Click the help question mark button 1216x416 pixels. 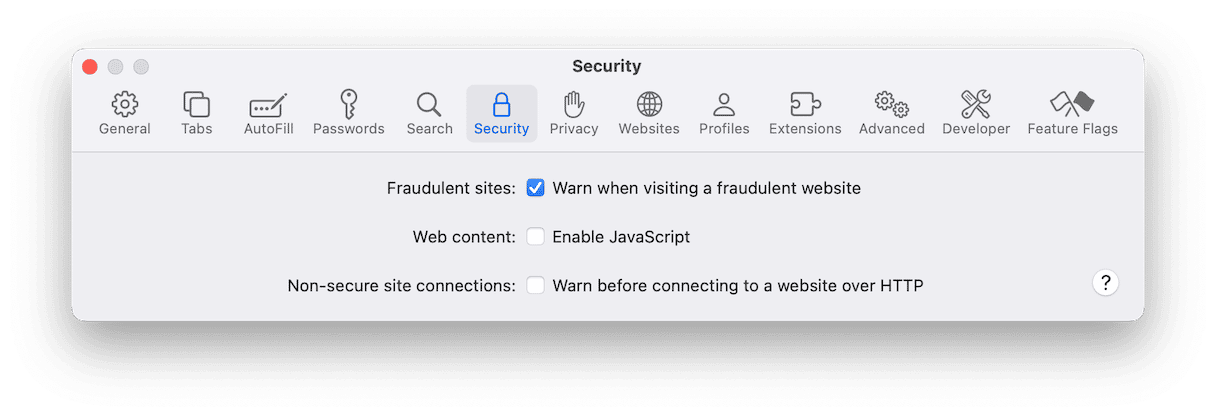coord(1105,283)
